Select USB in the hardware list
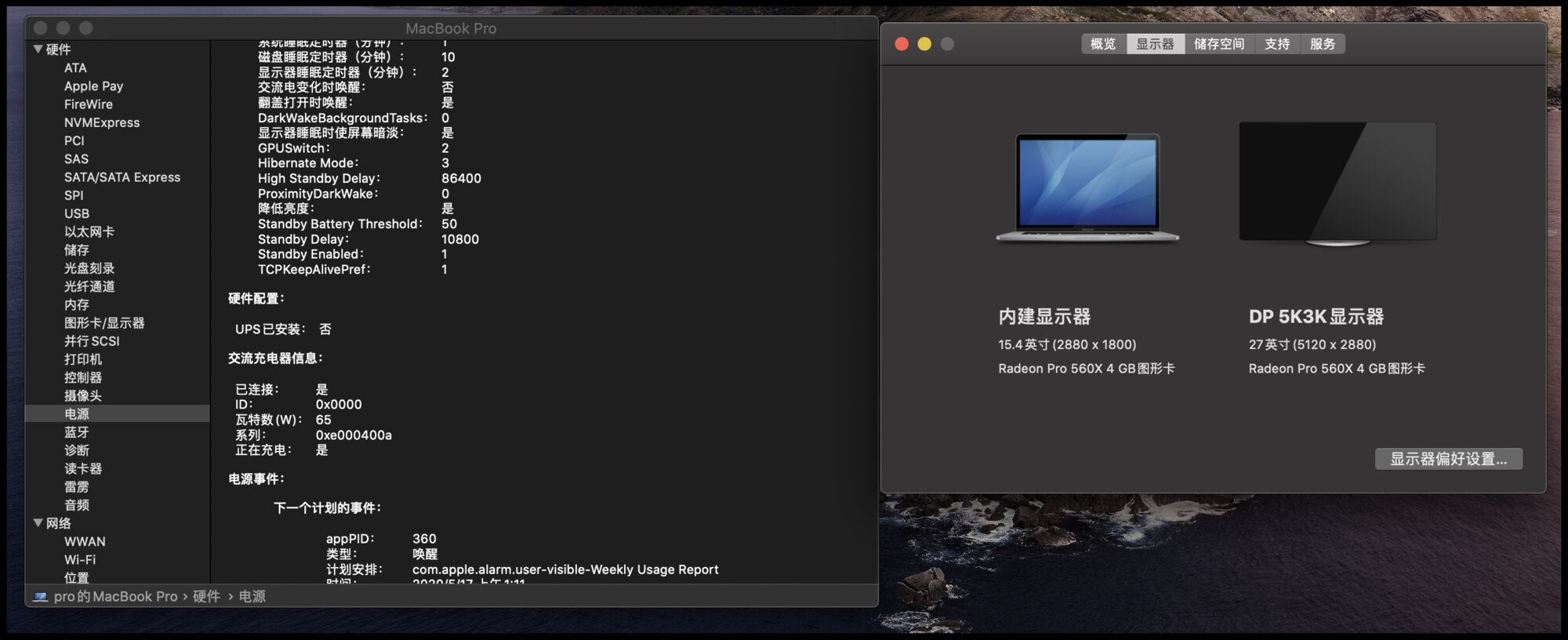Viewport: 1568px width, 640px height. [77, 213]
